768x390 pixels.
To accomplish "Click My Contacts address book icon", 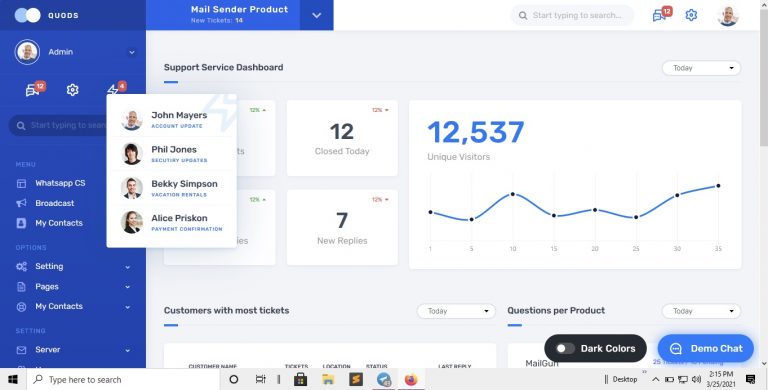I will 22,223.
